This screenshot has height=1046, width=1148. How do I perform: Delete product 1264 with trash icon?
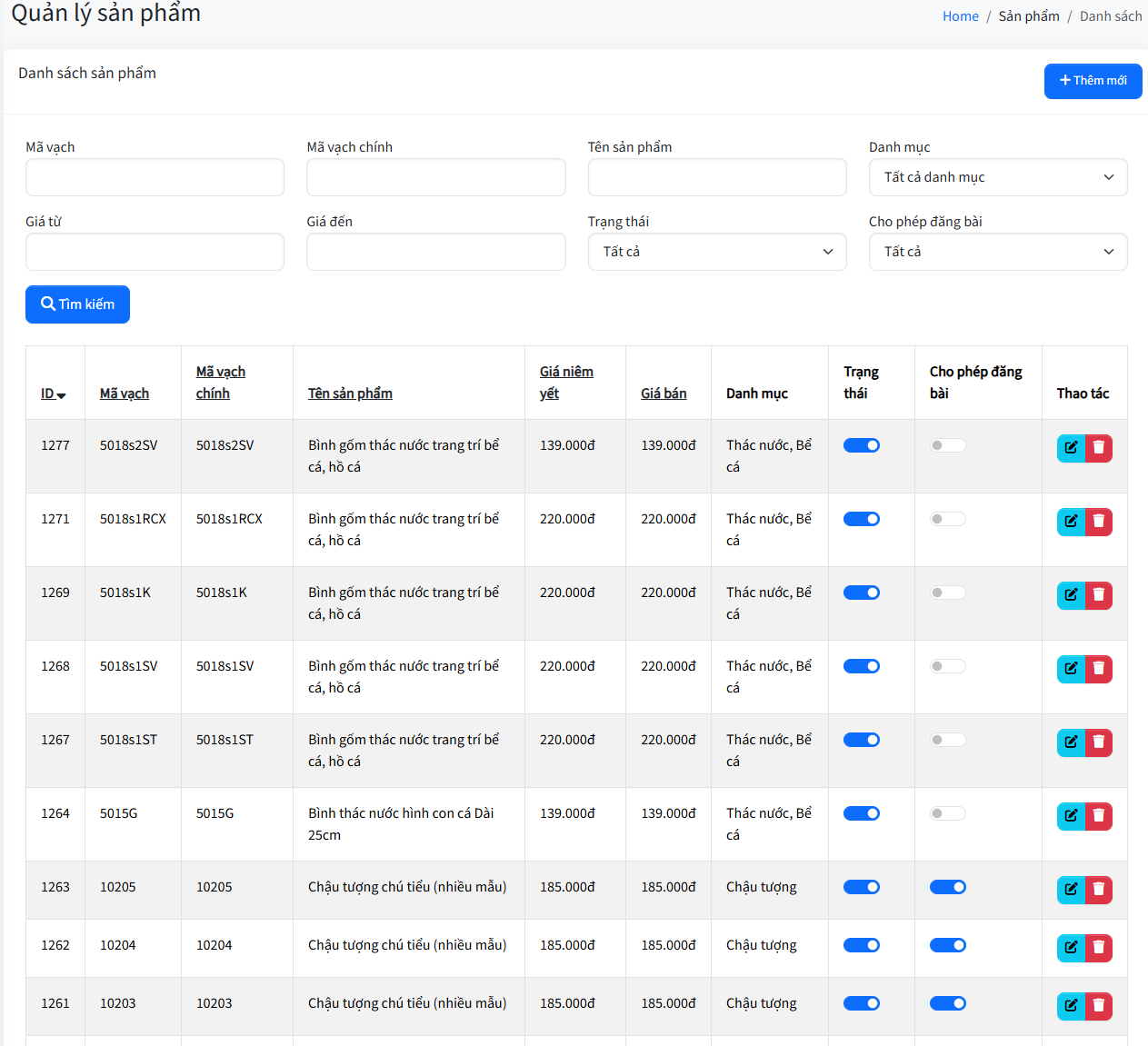point(1099,816)
